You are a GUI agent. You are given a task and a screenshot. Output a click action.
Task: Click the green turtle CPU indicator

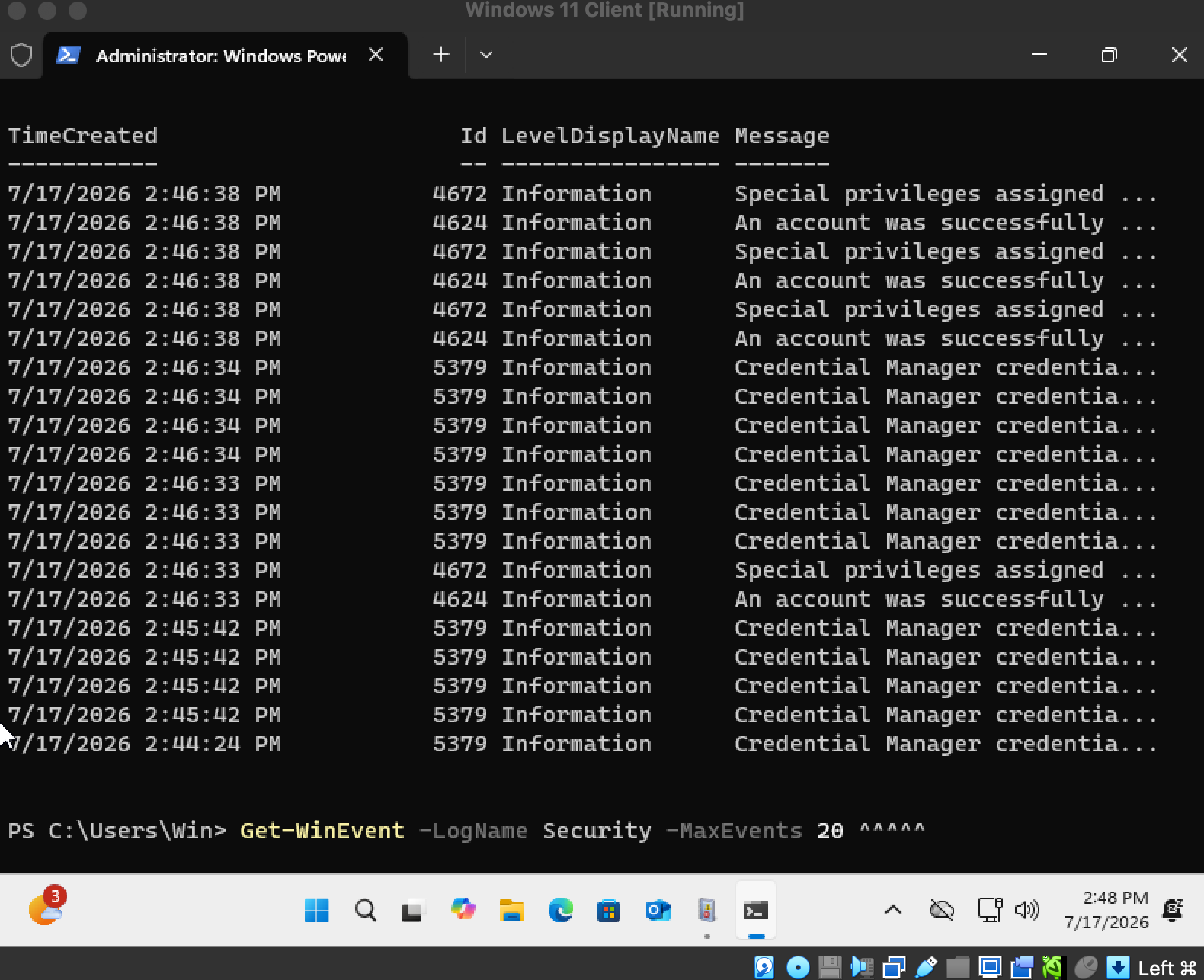(x=1052, y=967)
